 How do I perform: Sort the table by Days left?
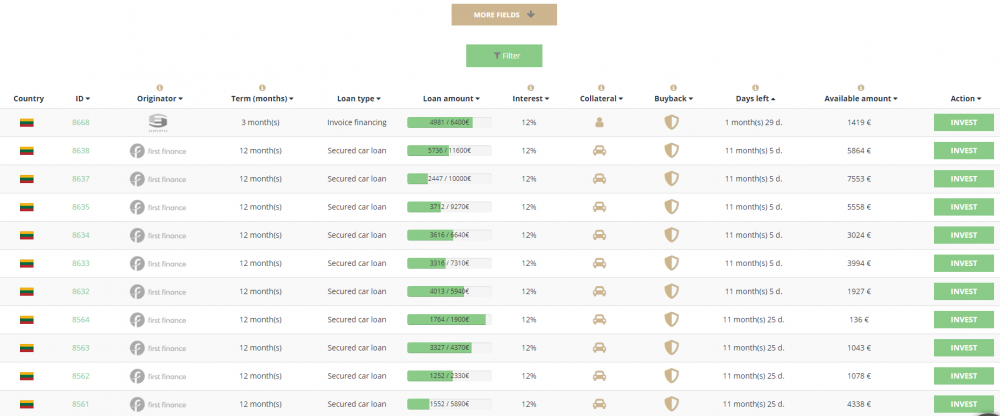[x=756, y=99]
